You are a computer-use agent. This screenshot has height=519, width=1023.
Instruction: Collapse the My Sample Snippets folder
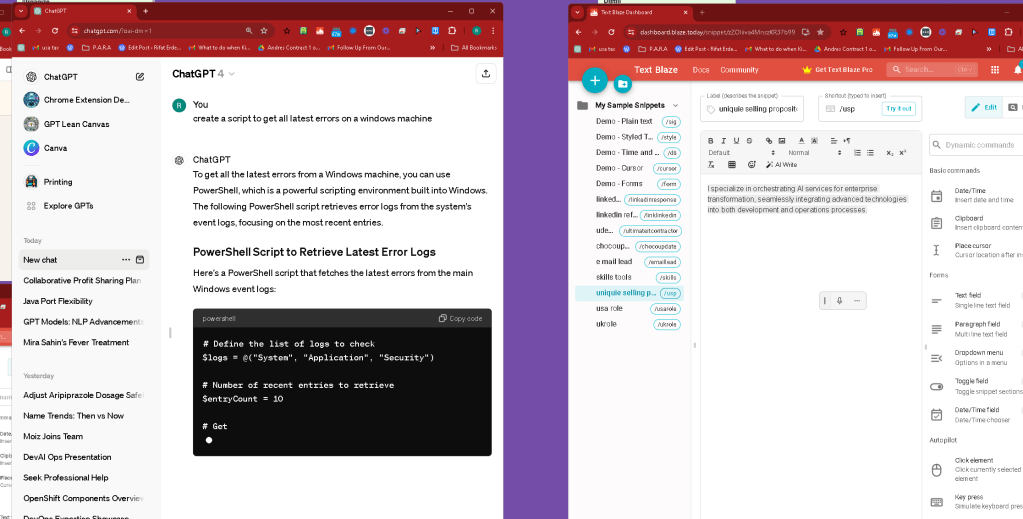(x=675, y=105)
